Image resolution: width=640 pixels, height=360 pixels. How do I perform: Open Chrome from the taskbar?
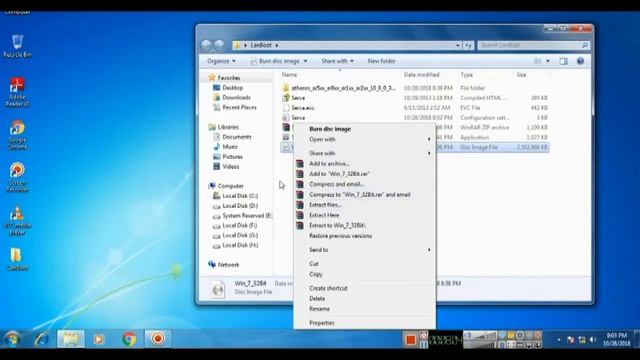point(129,339)
